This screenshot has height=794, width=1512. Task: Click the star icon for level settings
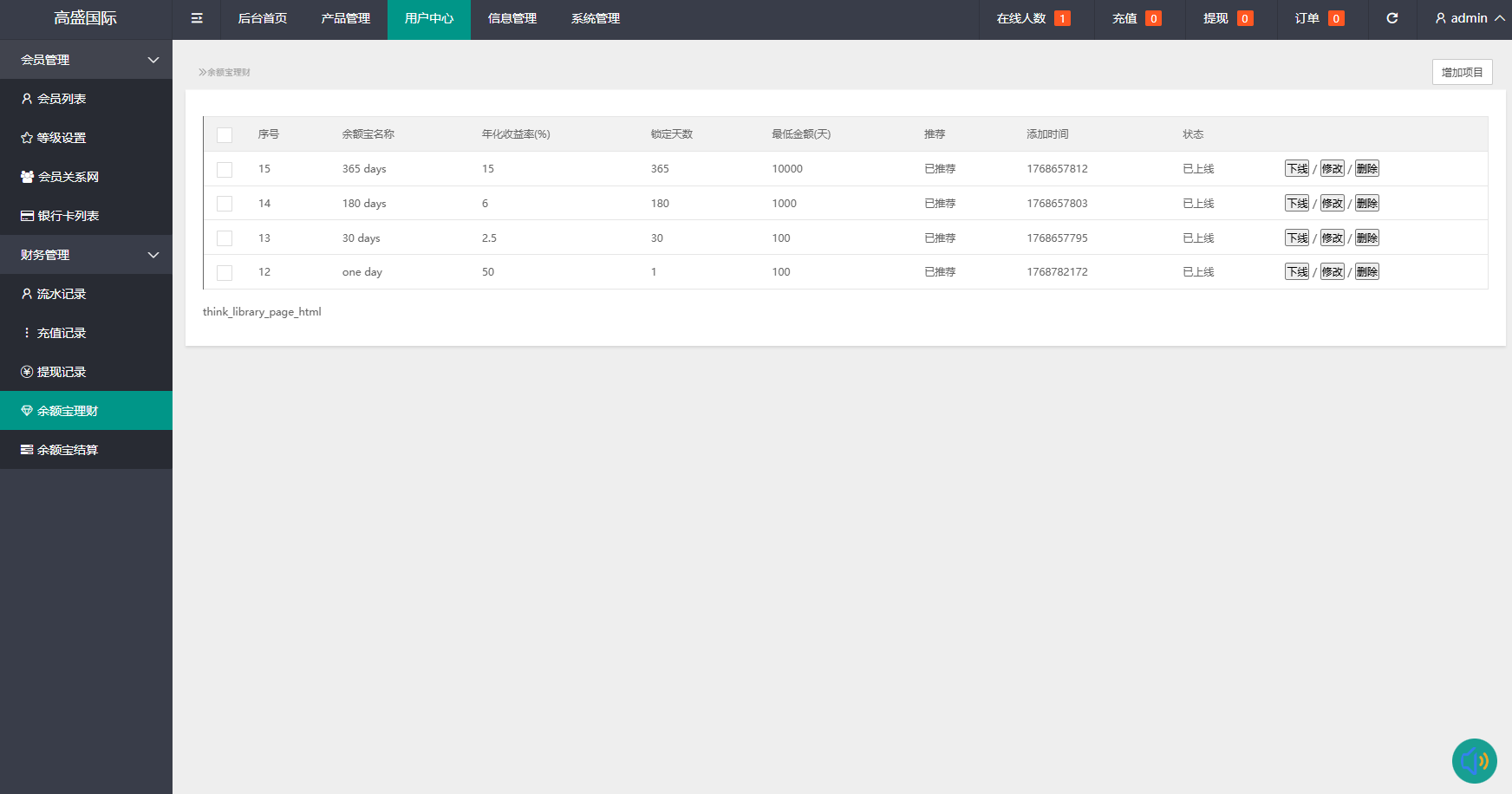pyautogui.click(x=27, y=138)
